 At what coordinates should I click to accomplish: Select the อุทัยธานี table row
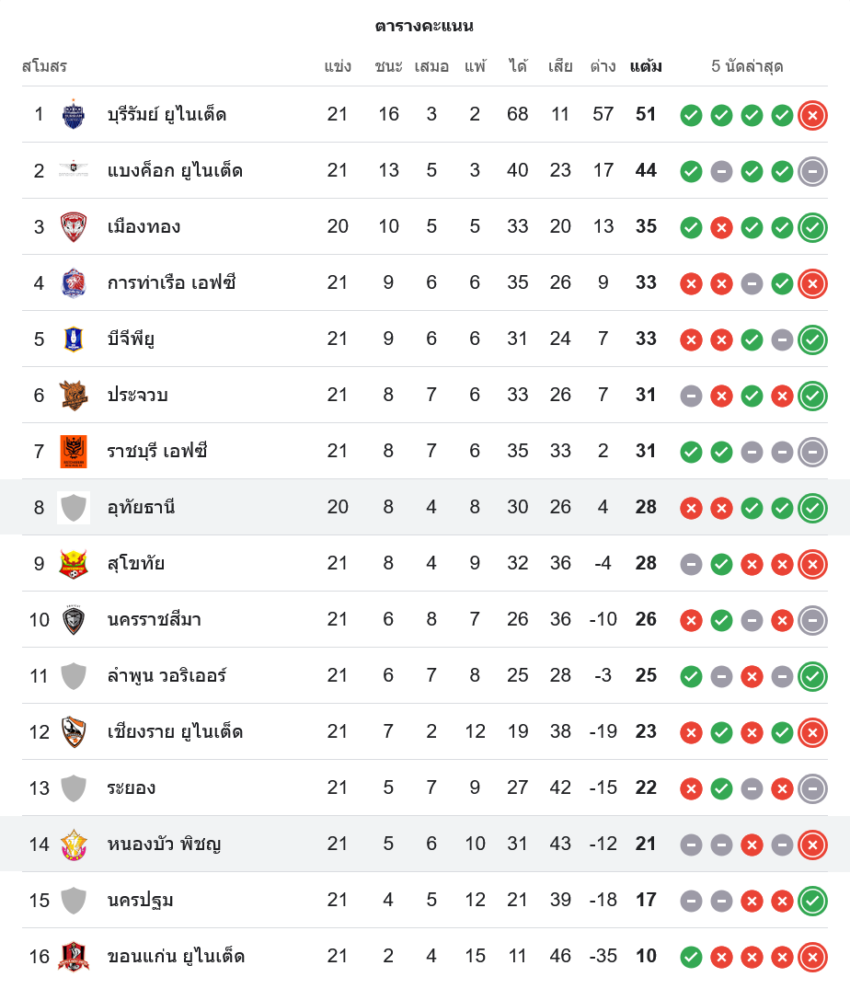(425, 507)
